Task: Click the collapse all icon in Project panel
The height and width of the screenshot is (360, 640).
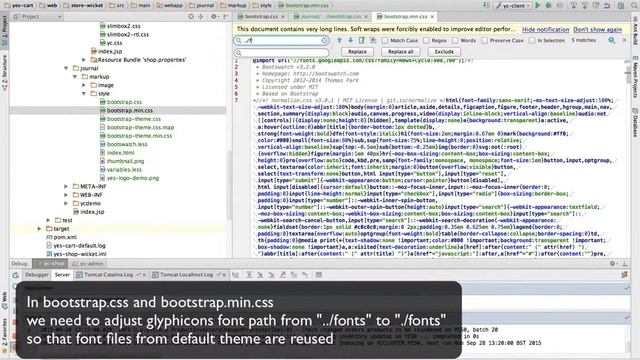Action: coord(201,17)
